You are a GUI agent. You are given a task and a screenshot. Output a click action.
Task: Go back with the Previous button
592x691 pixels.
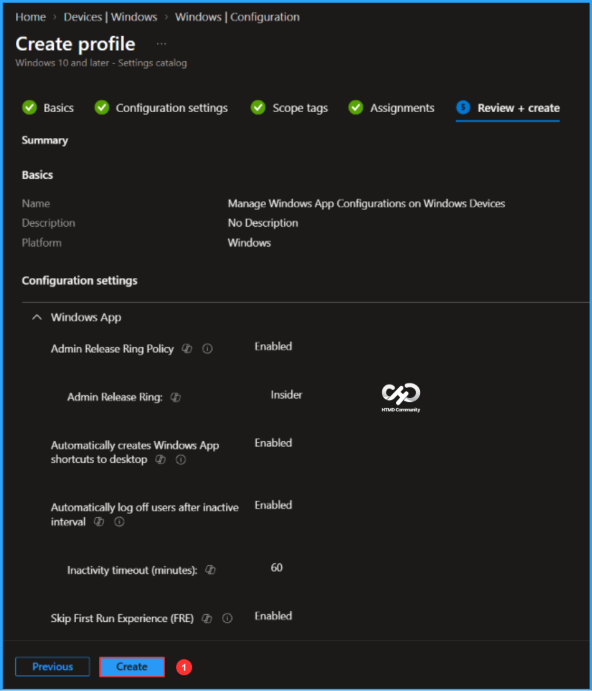coord(52,667)
